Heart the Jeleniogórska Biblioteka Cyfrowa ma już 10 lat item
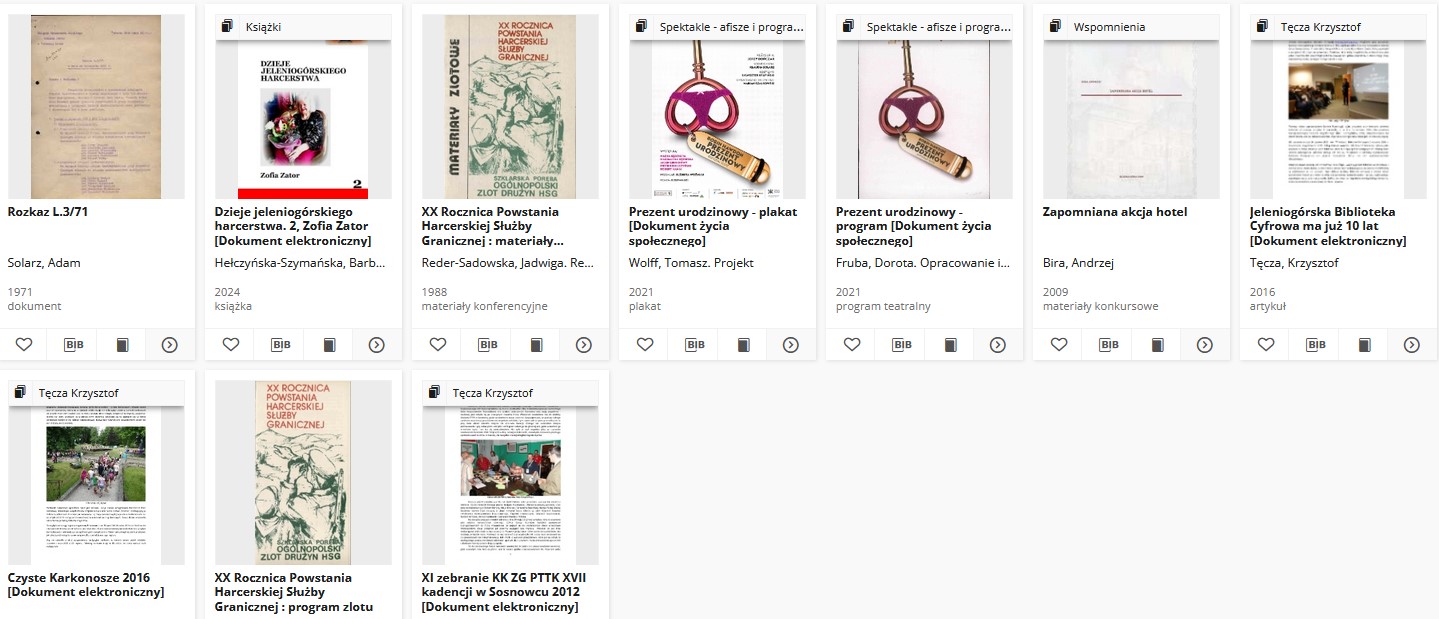The image size is (1439, 619). point(1266,344)
